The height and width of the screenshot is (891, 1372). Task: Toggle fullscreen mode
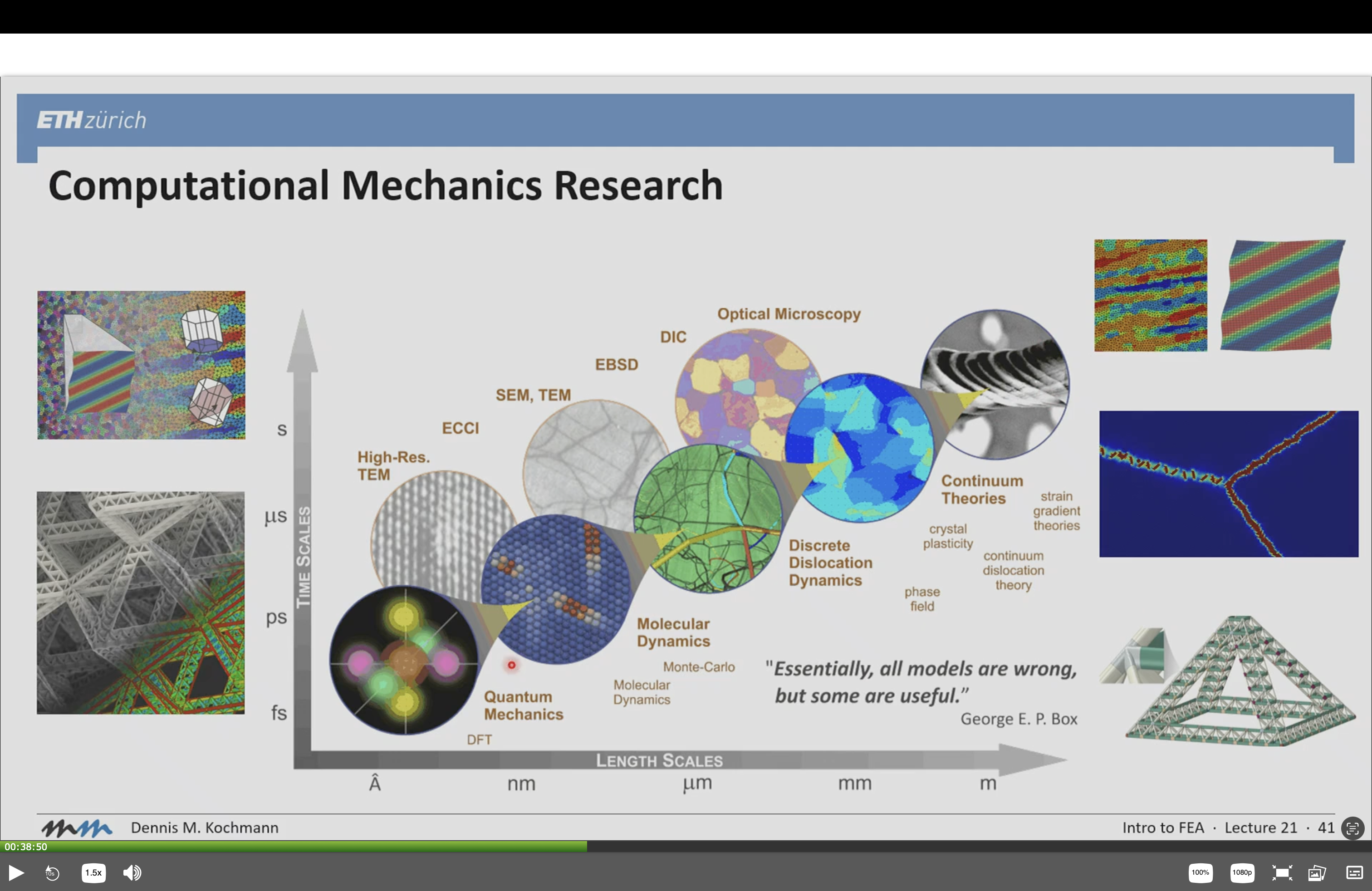(x=1282, y=872)
